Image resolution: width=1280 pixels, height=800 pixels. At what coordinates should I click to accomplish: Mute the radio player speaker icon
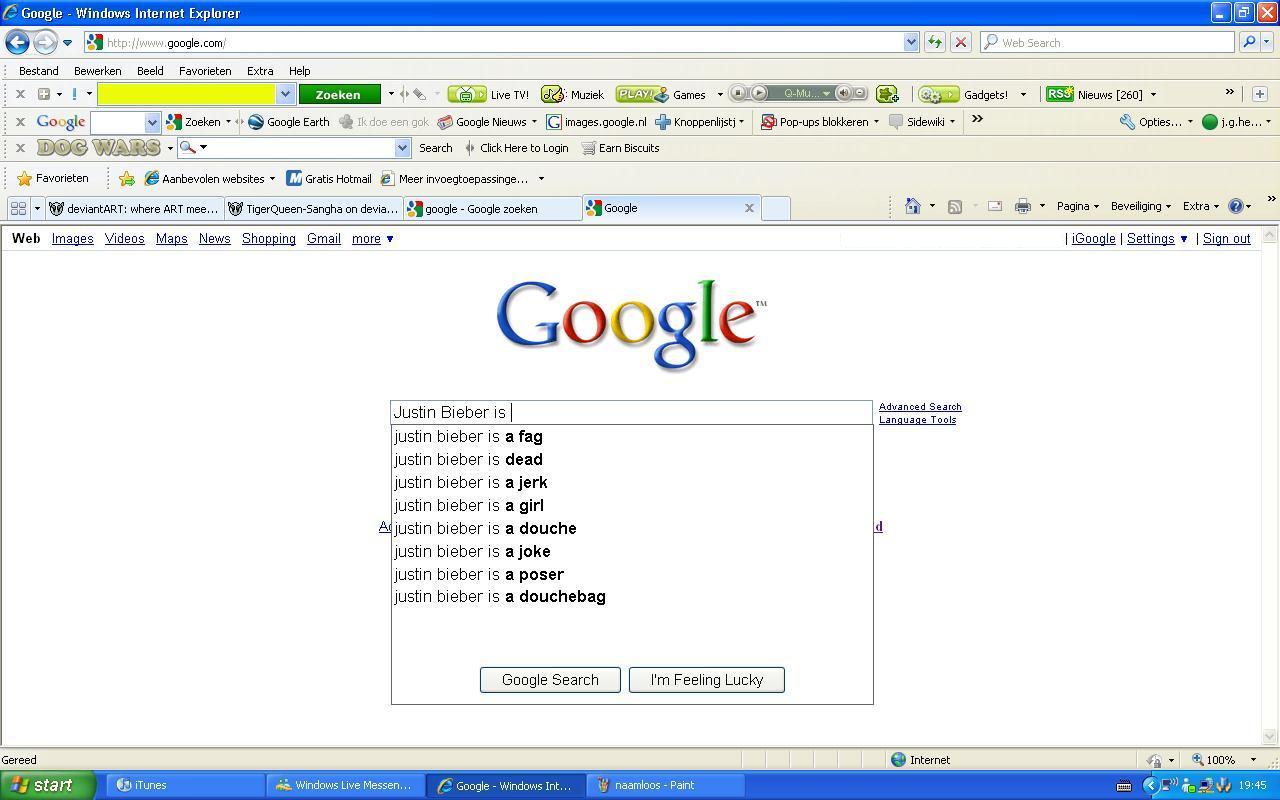tap(843, 93)
